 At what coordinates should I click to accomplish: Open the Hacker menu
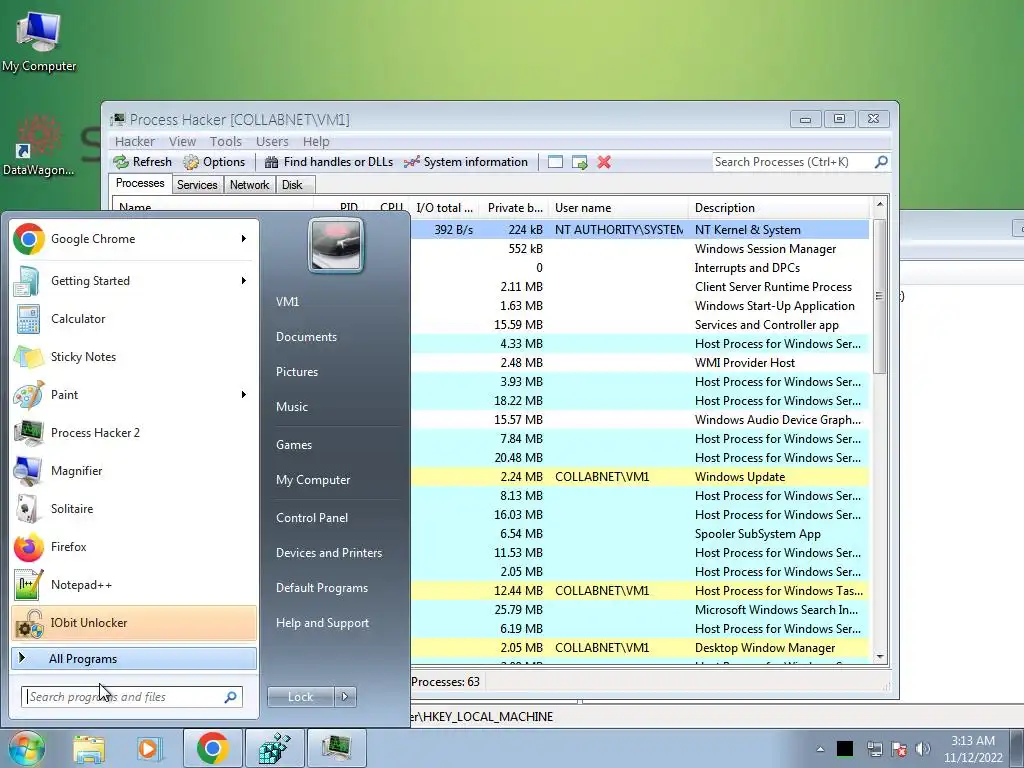[135, 141]
